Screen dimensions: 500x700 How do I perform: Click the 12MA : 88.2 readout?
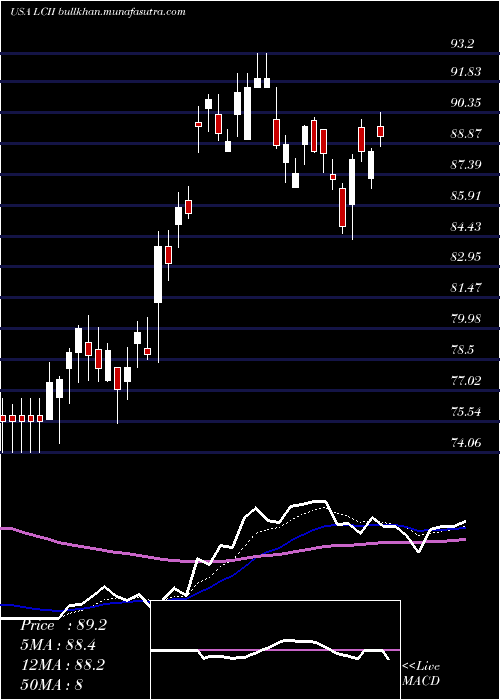(62, 664)
